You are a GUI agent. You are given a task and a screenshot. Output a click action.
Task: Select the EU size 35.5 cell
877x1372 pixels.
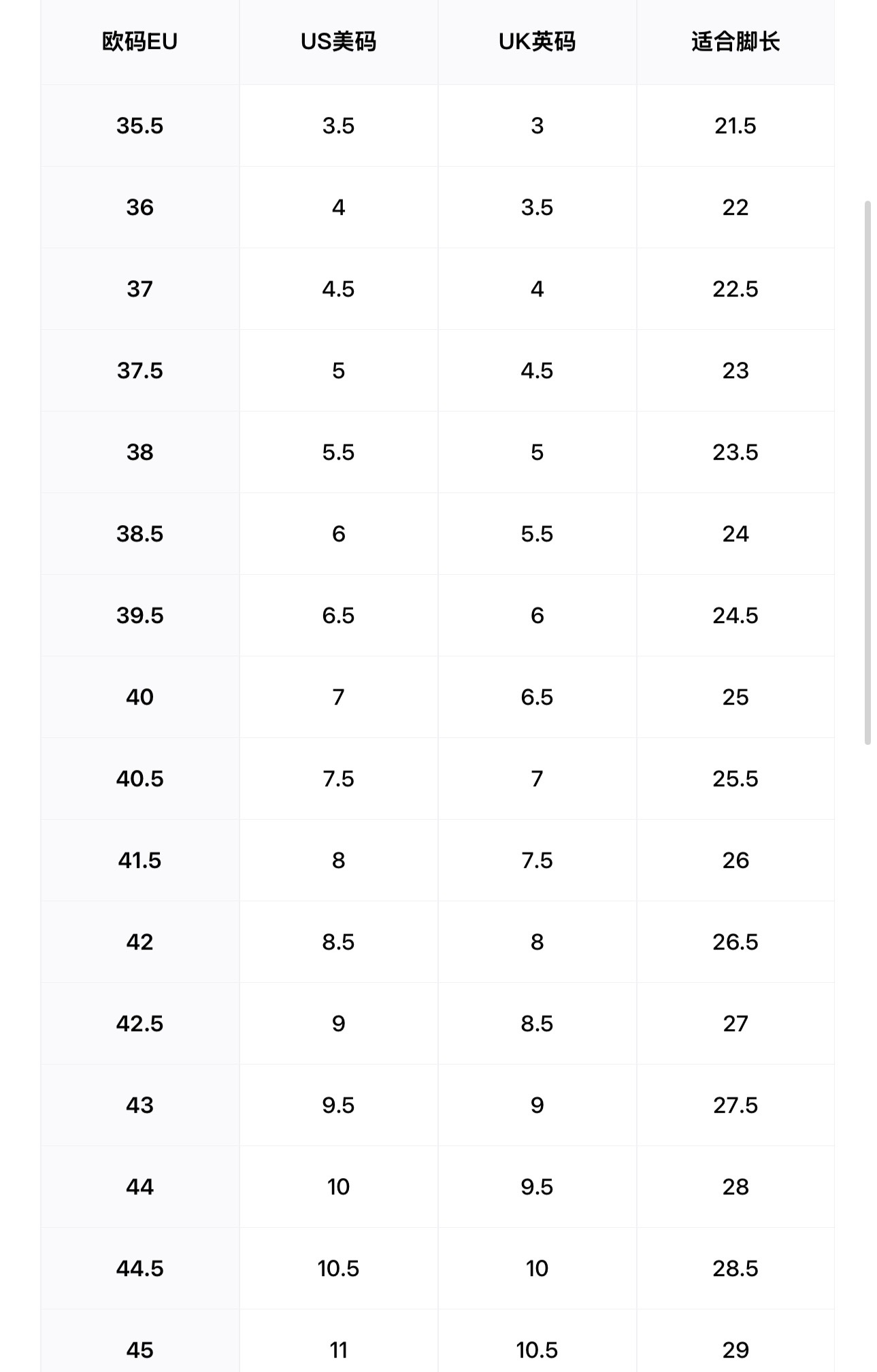tap(139, 126)
